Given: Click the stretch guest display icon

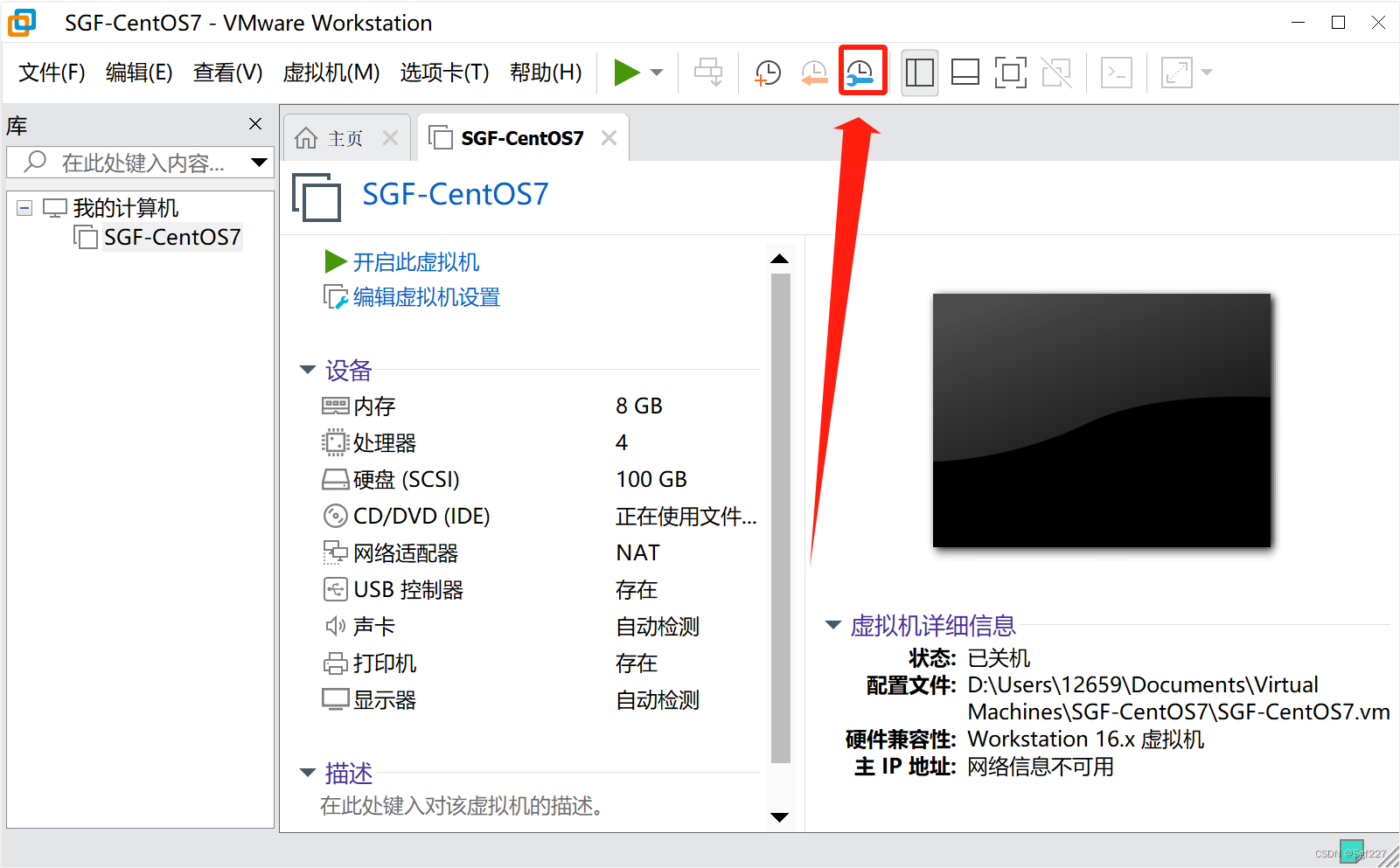Looking at the screenshot, I should click(1177, 73).
